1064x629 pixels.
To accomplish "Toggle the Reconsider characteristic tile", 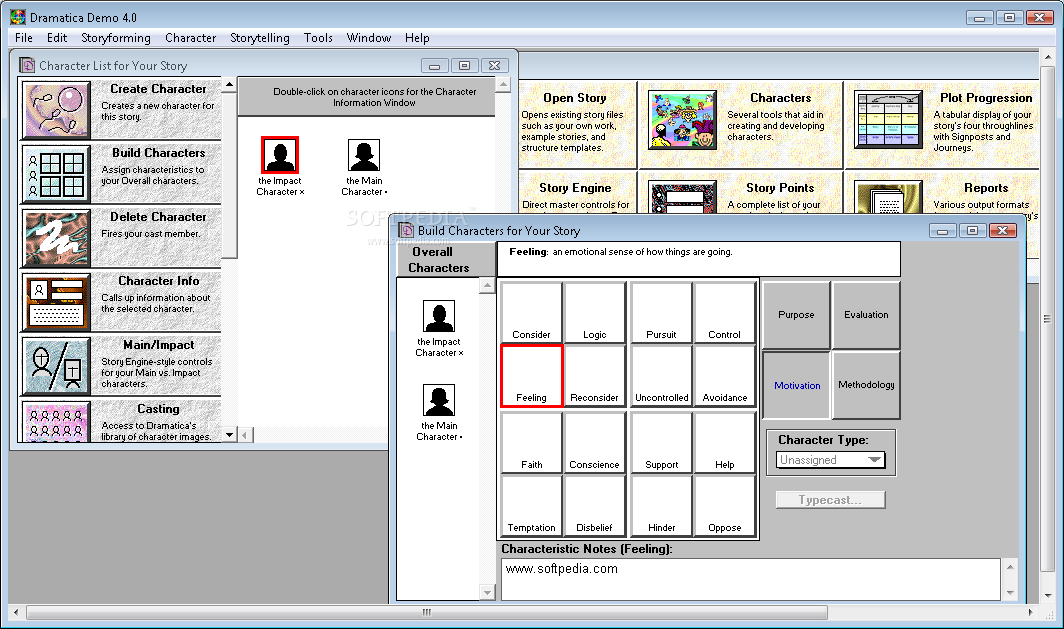I will (594, 376).
